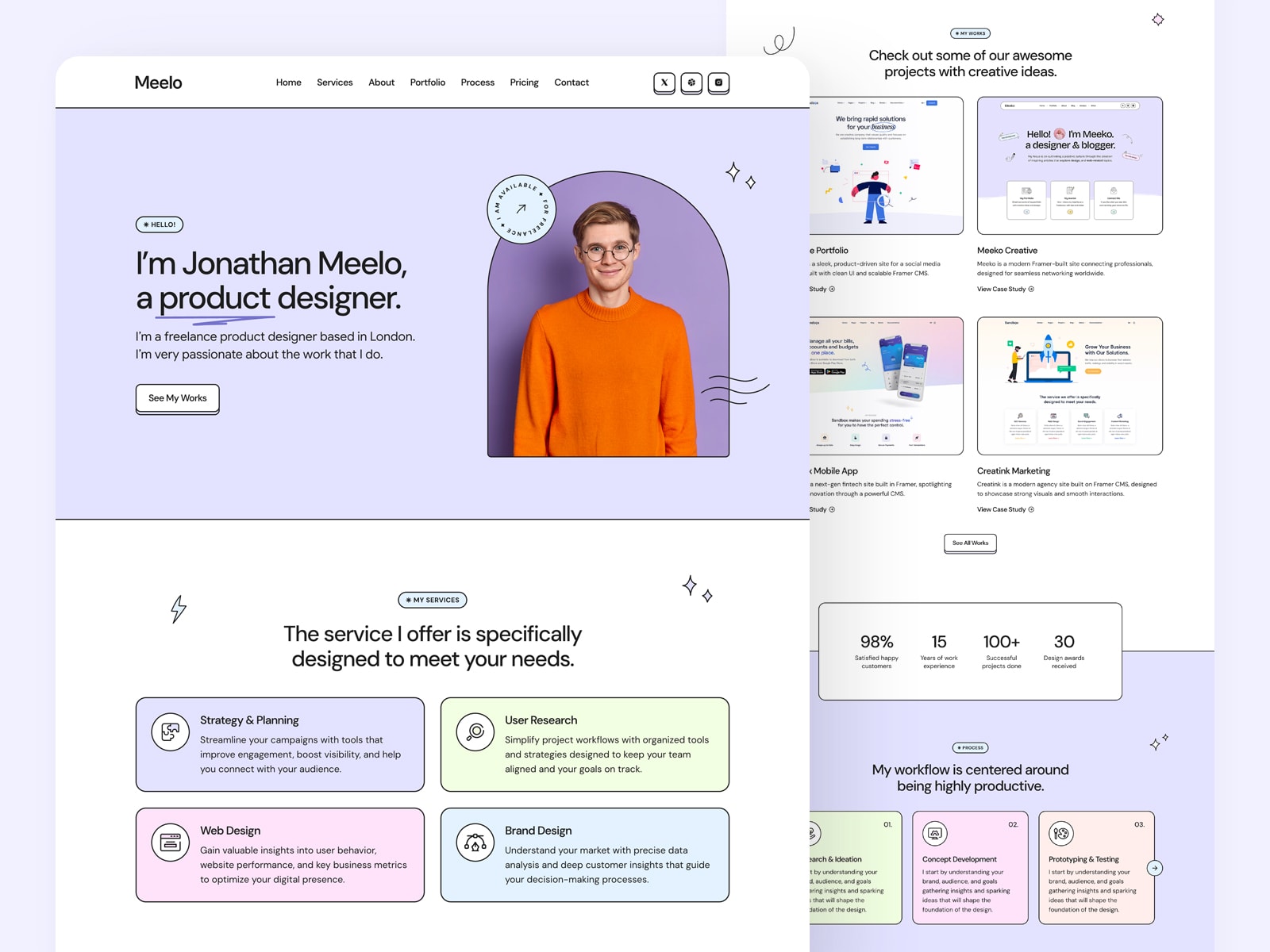Open the mobile app project thumbnail
1270x952 pixels.
click(887, 386)
